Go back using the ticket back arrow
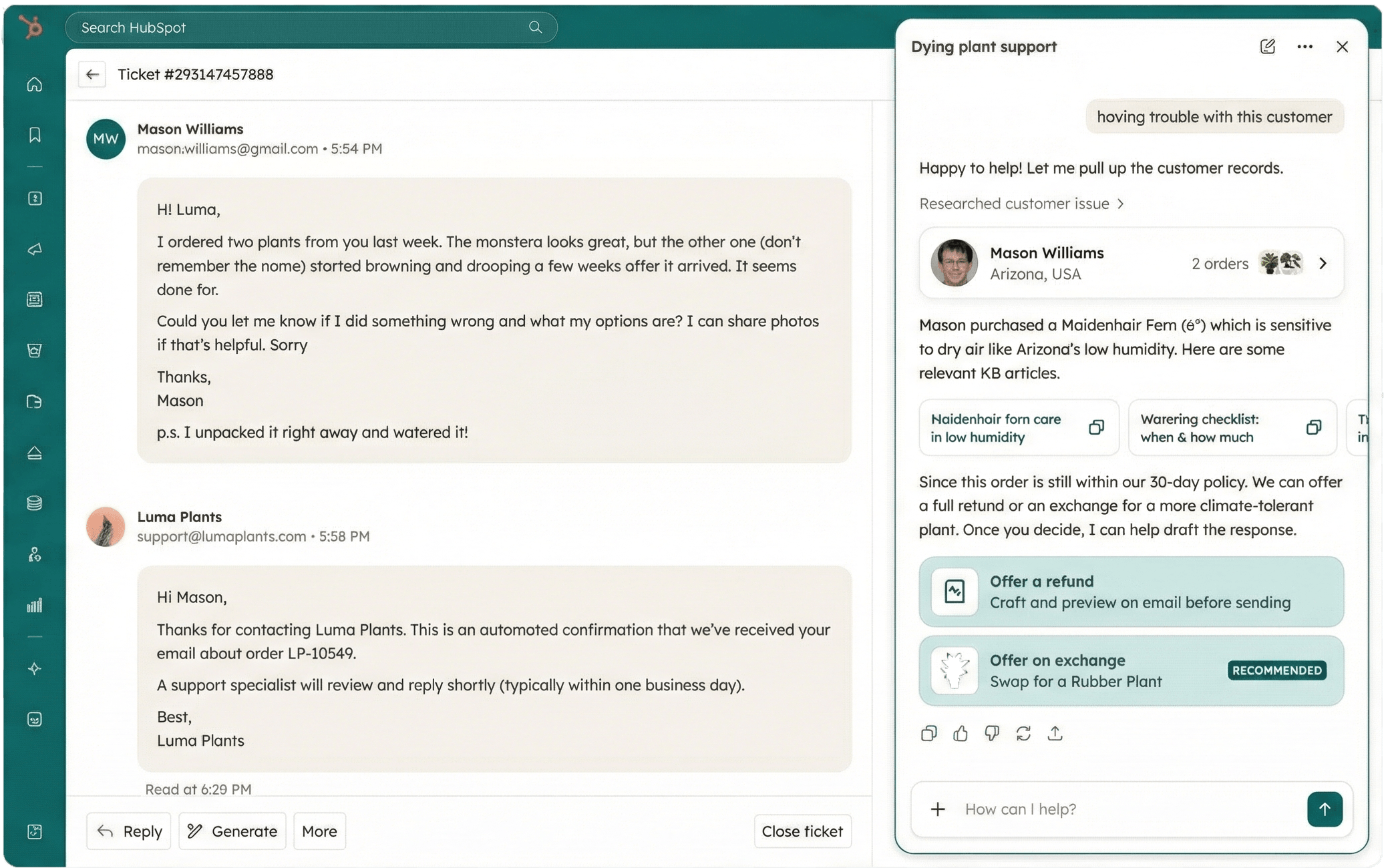The image size is (1384, 868). 92,74
